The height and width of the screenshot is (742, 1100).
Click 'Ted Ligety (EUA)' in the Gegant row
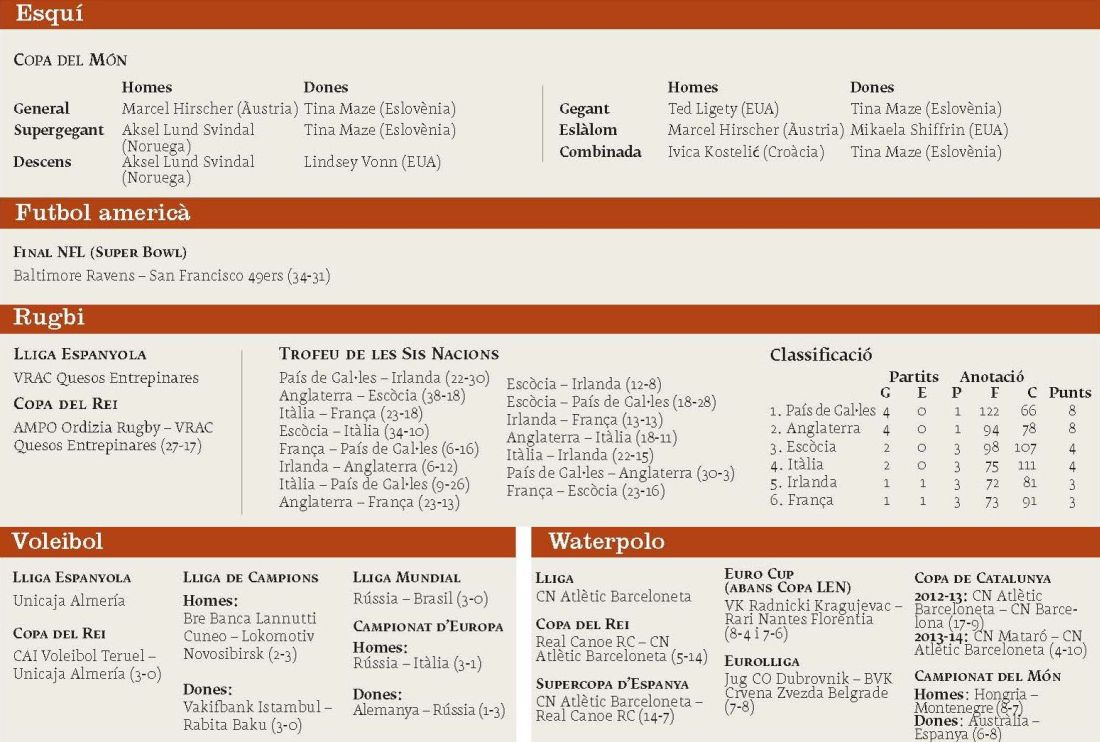click(723, 109)
